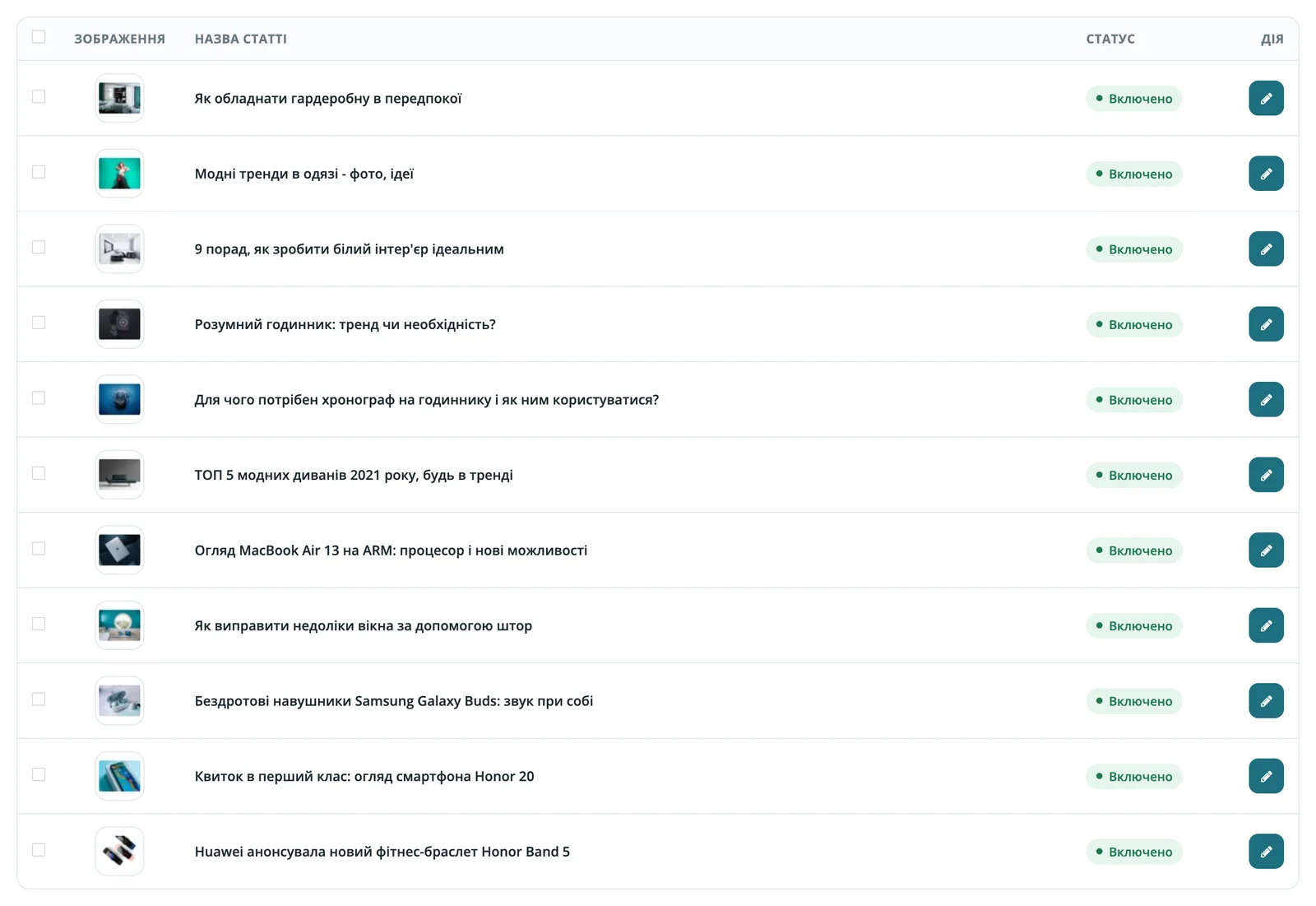Viewport: 1316px width, 906px height.
Task: Open 'Як обладнати гардеробну в передпокої' title
Action: pos(328,99)
